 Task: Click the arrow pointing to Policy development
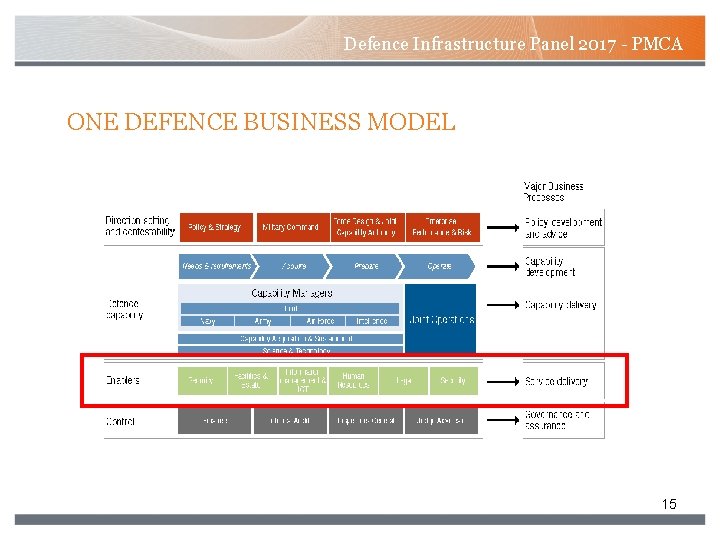(x=503, y=227)
